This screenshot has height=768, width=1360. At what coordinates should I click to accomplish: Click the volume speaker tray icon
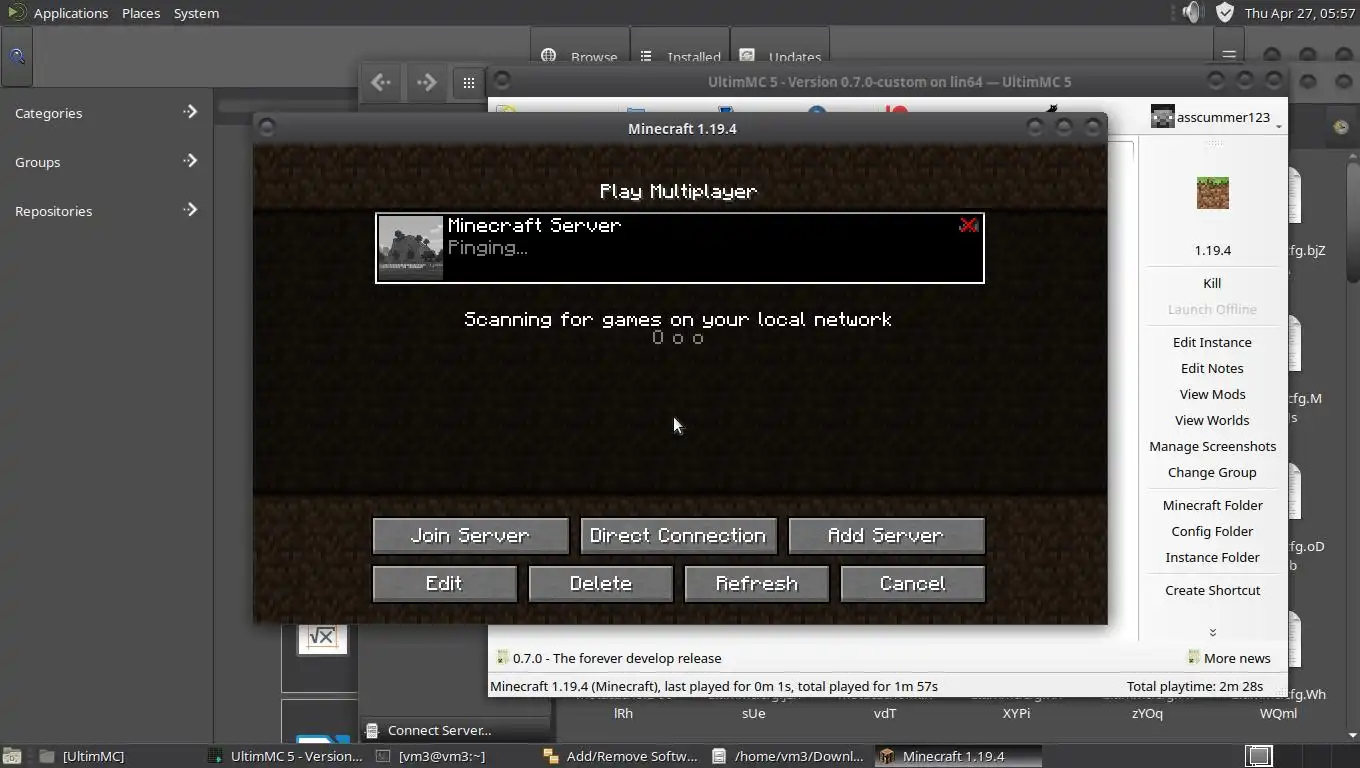pos(1191,12)
